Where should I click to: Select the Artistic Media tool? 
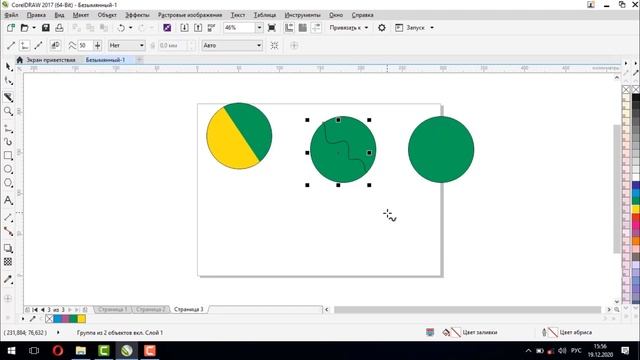click(8, 142)
